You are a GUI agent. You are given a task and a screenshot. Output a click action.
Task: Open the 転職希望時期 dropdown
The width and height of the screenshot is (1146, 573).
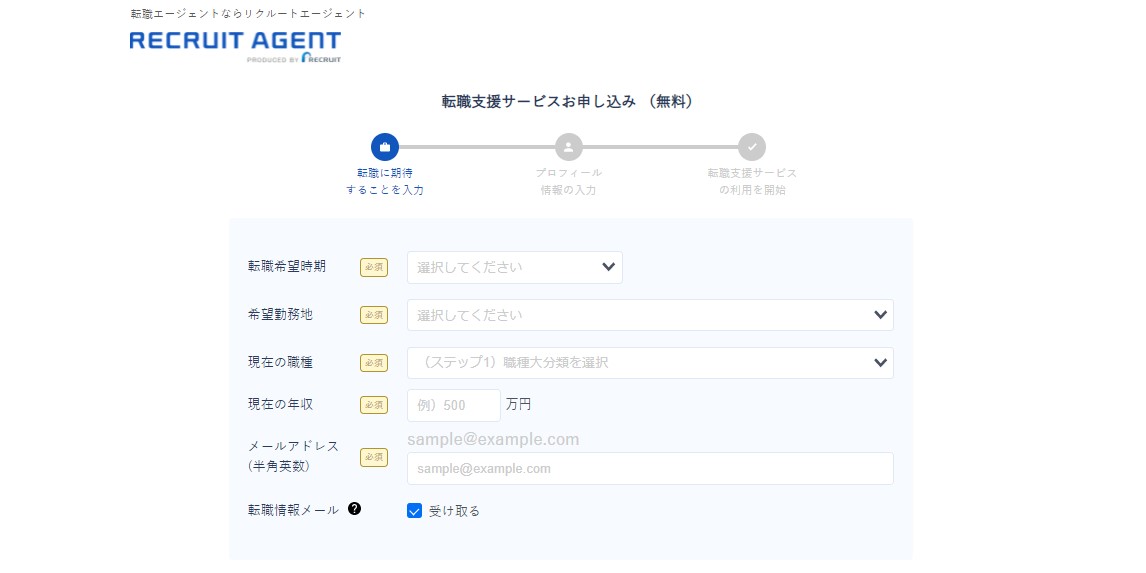click(514, 267)
